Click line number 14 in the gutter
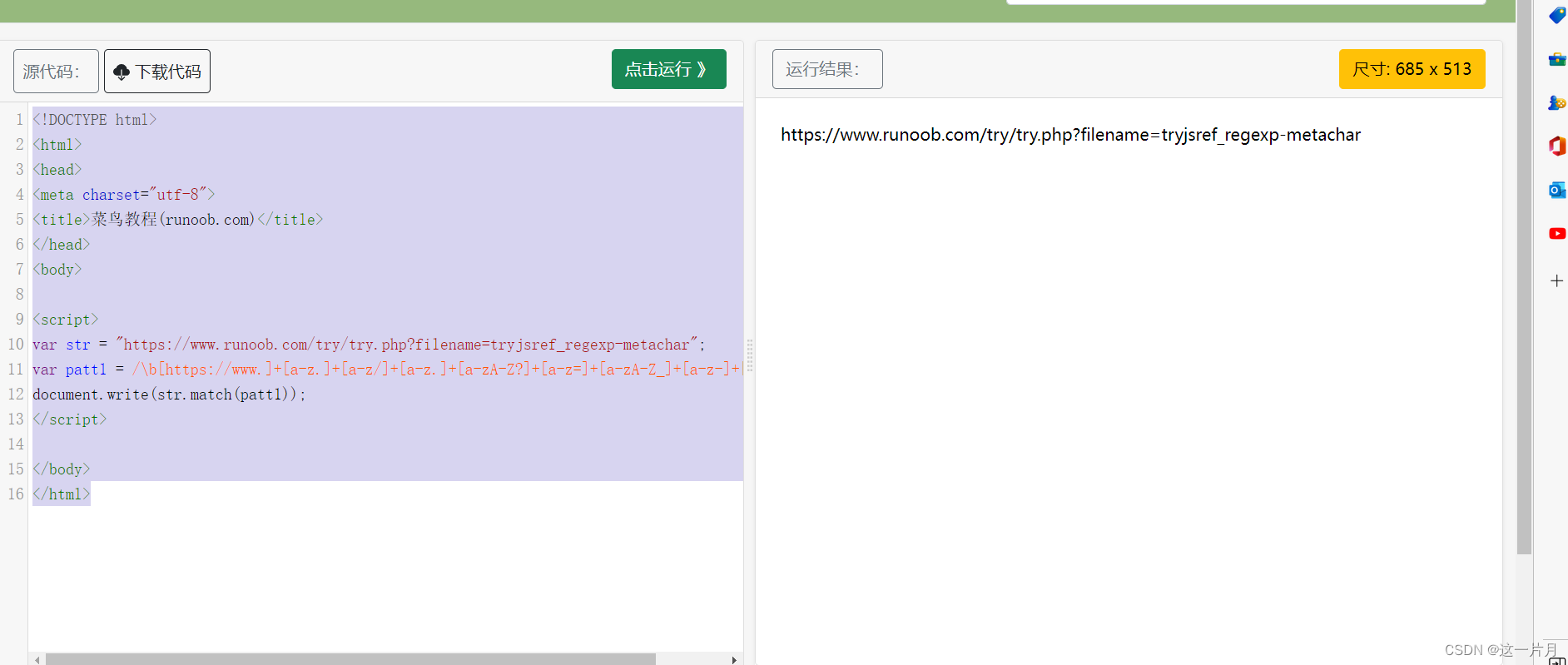1568x665 pixels. [16, 444]
